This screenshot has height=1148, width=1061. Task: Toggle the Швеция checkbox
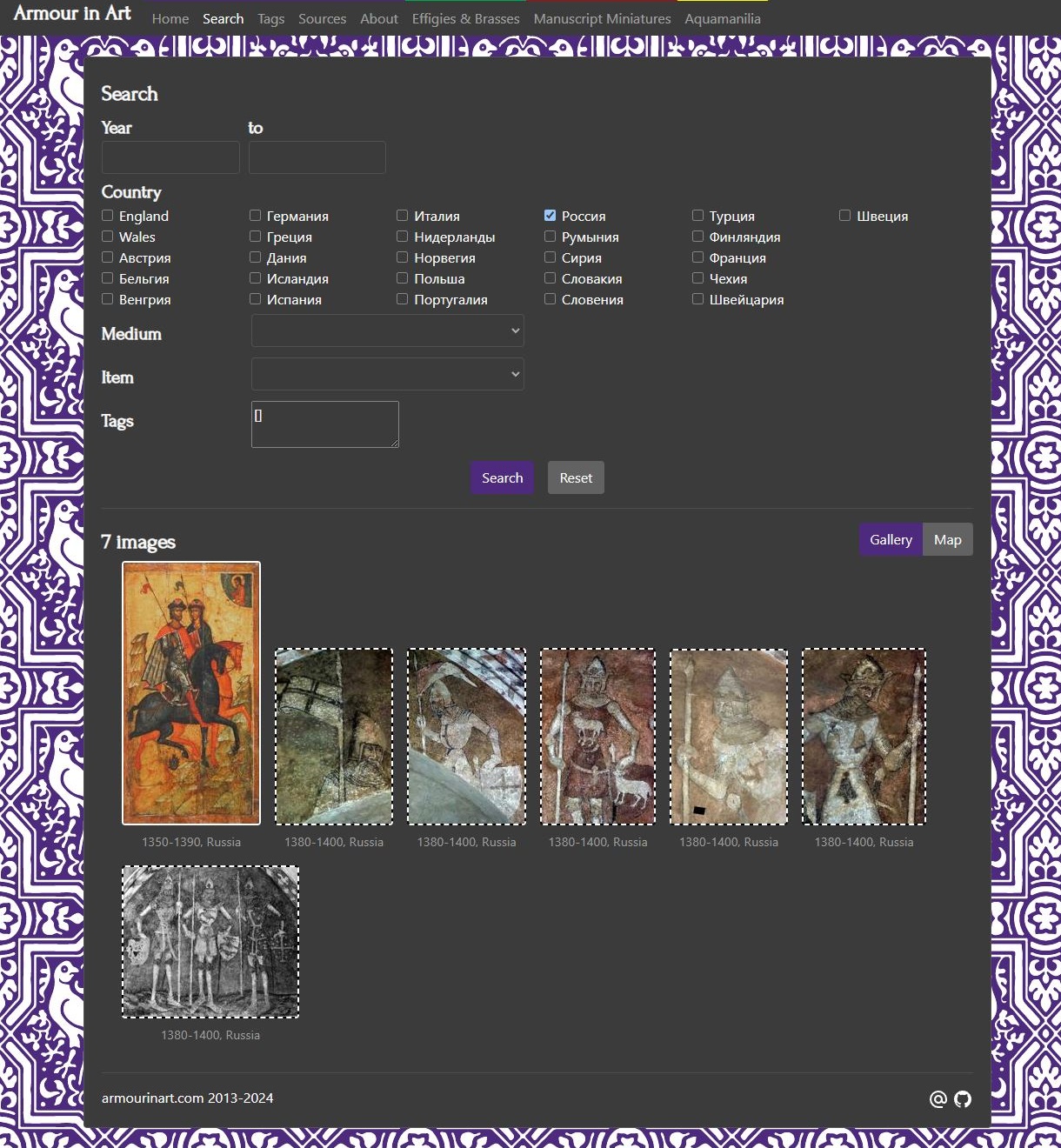pos(845,216)
